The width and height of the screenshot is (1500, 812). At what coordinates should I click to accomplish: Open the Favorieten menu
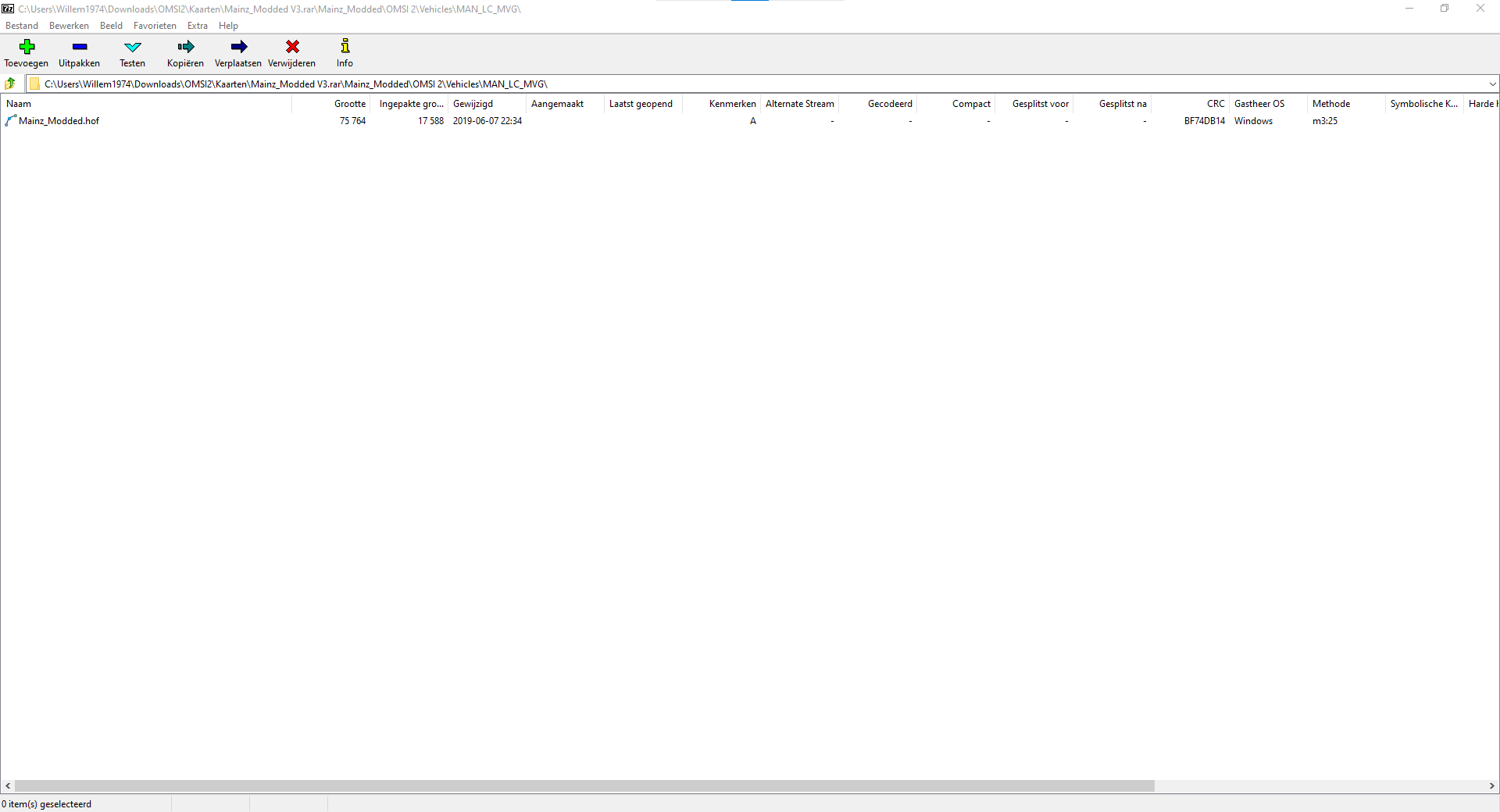pos(155,26)
